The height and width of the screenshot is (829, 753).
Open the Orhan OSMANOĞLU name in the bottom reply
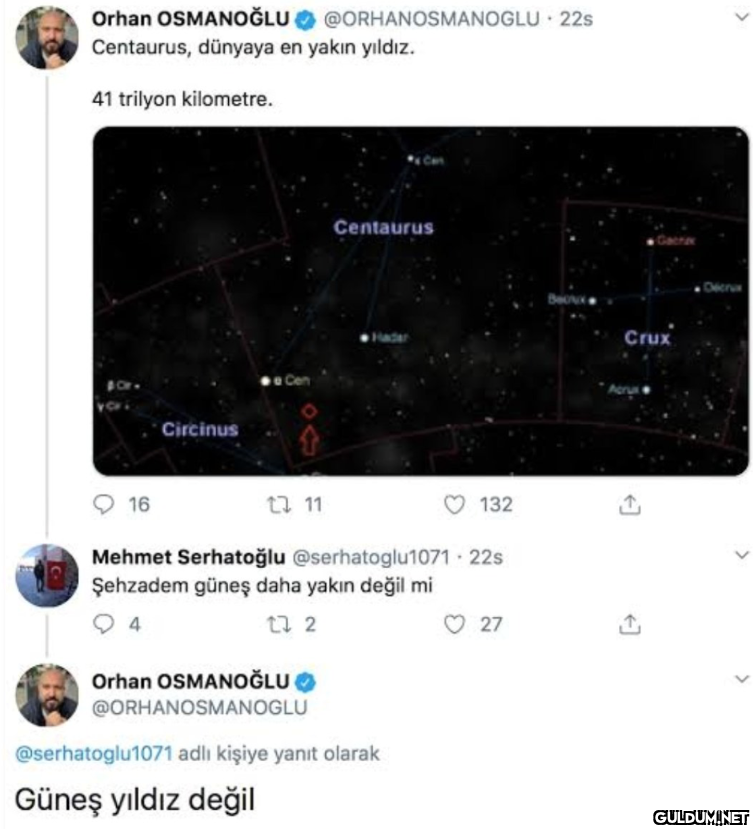point(190,681)
